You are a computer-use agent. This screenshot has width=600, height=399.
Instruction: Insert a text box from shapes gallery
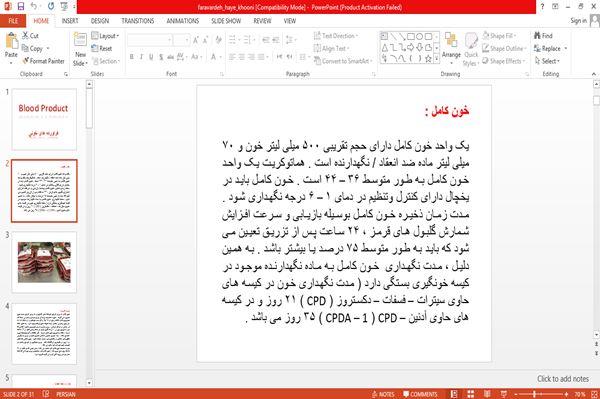tap(384, 37)
